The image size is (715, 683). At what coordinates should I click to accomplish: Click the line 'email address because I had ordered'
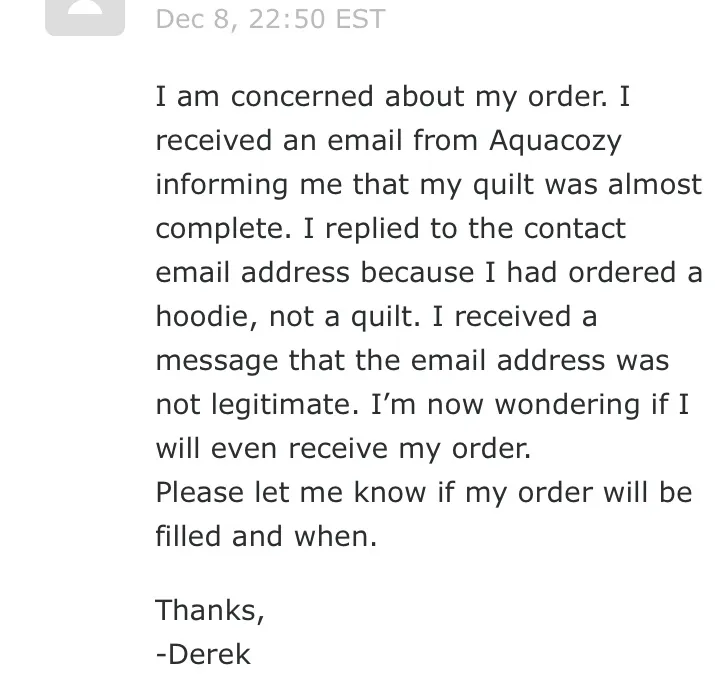[x=429, y=273]
